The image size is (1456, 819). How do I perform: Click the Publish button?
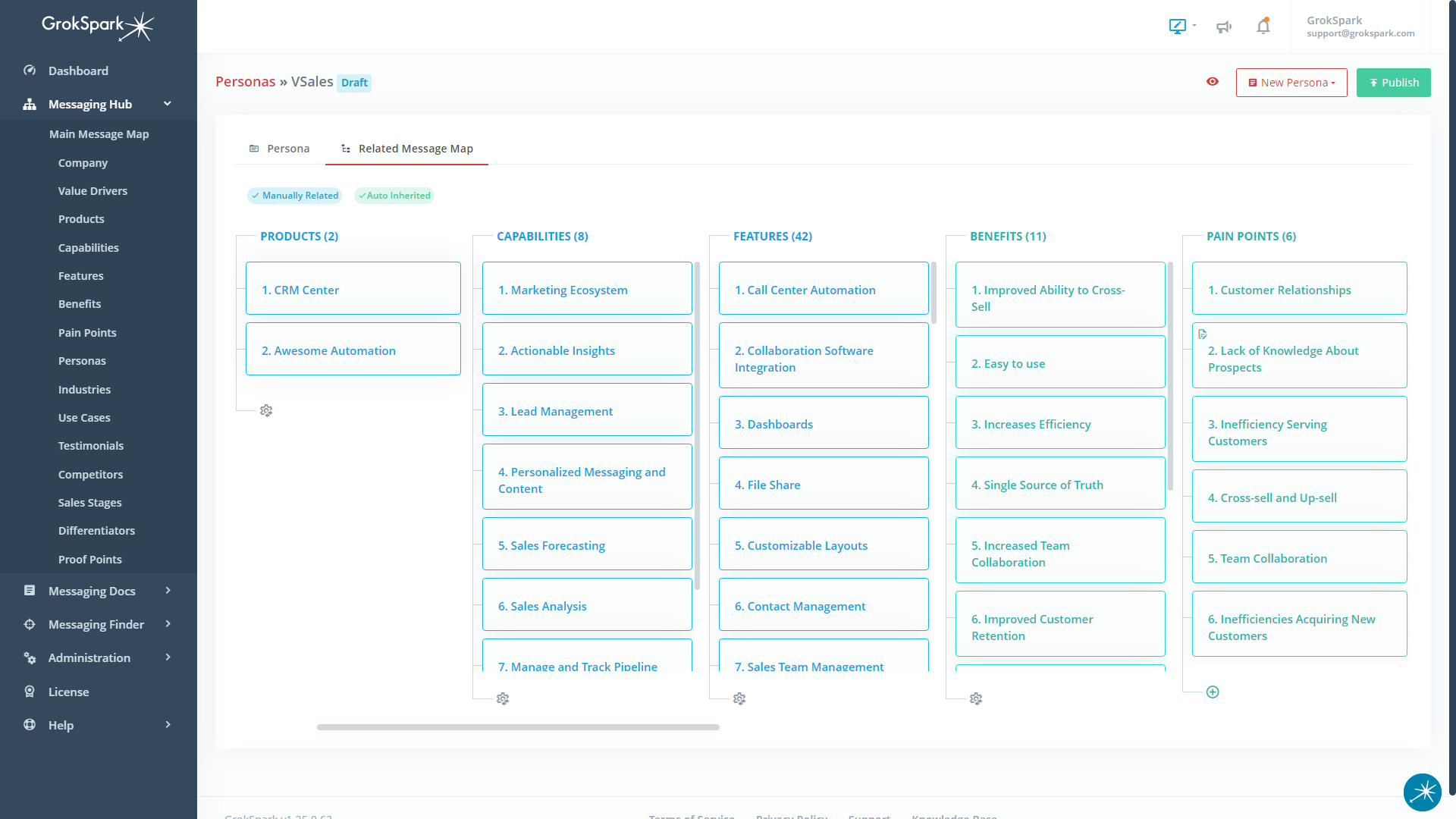pos(1393,83)
